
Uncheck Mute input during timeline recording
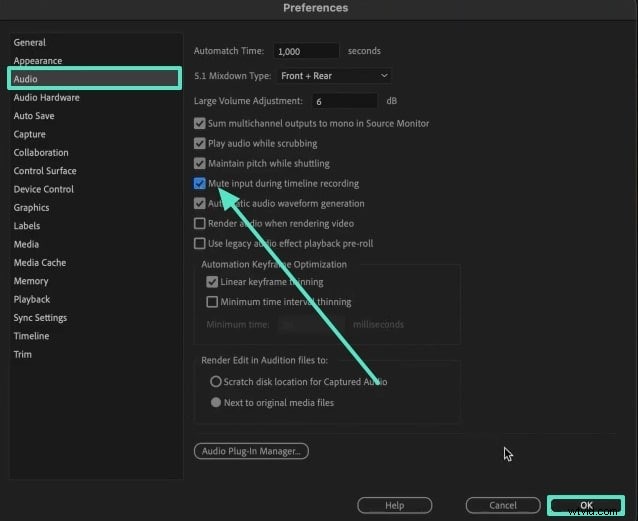[x=200, y=183]
